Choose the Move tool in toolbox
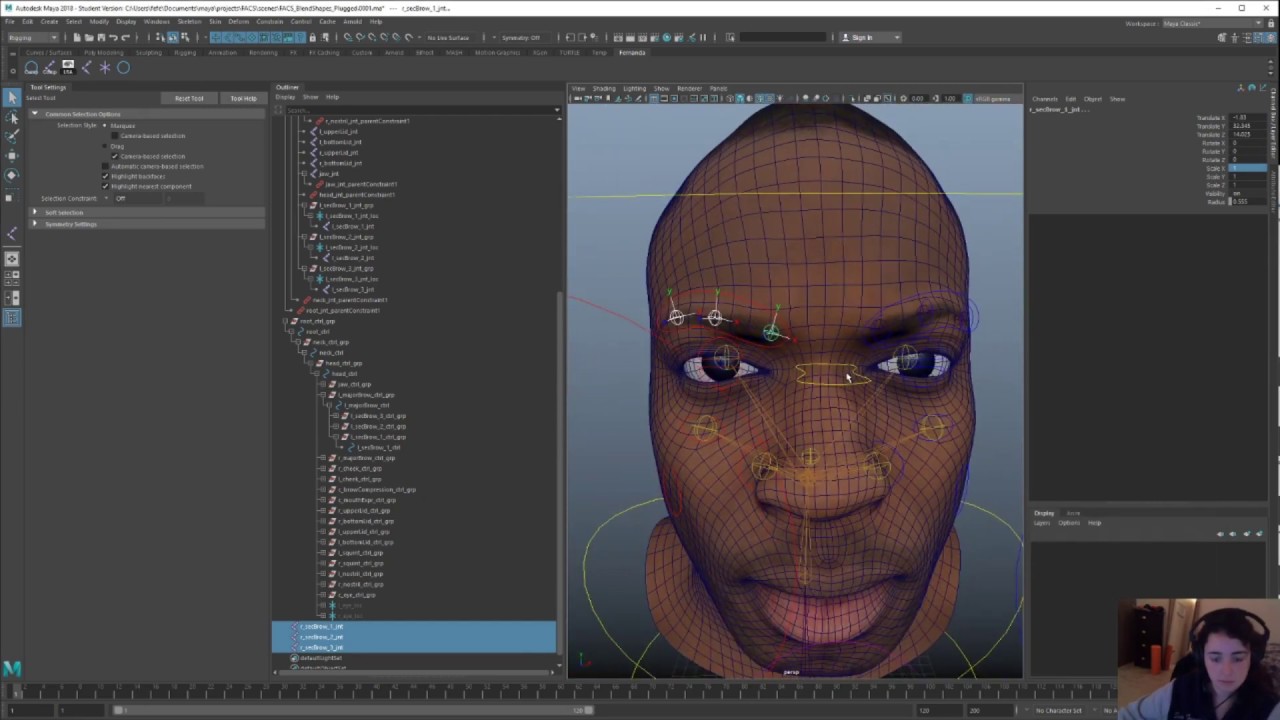 coord(12,156)
